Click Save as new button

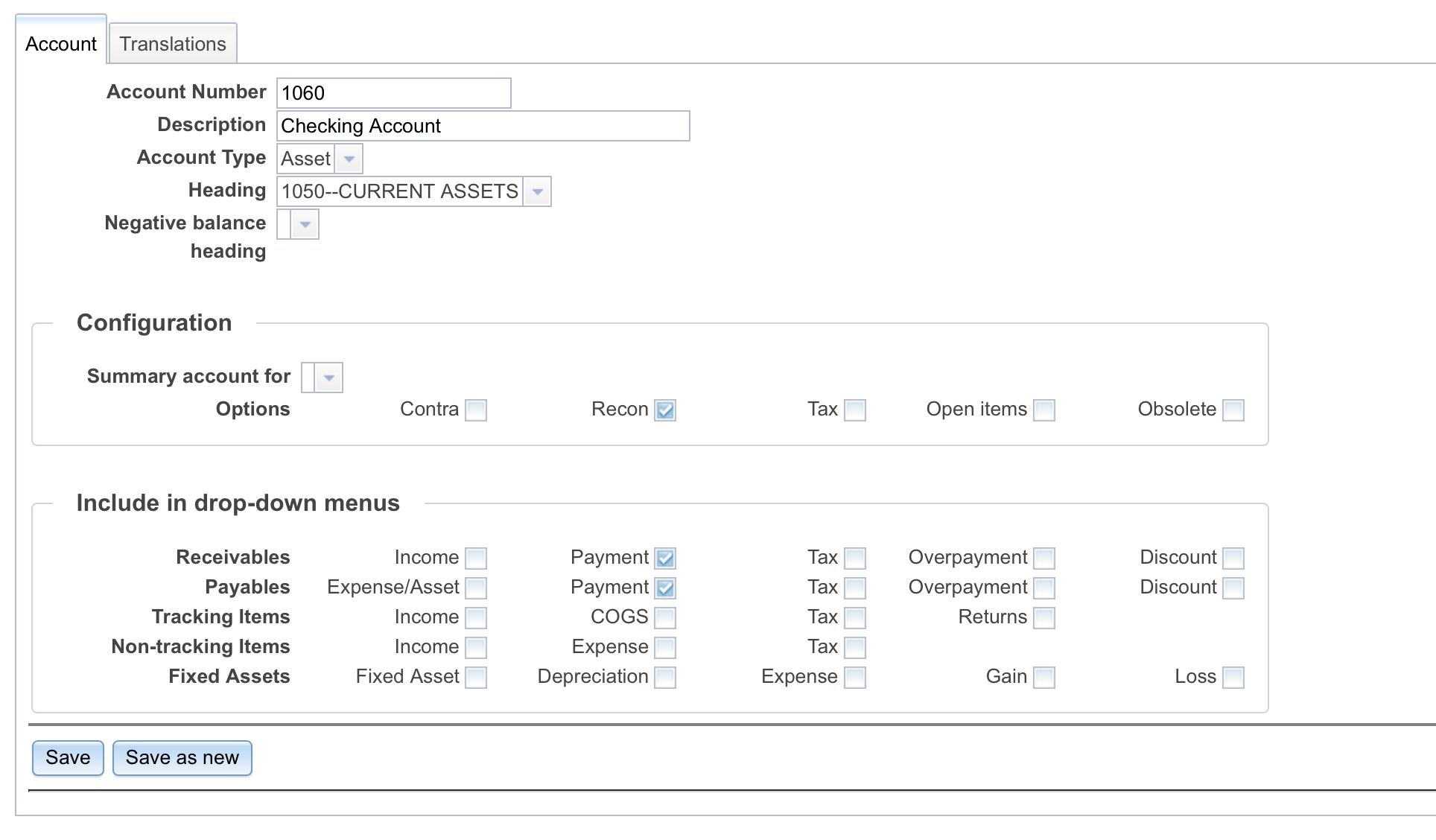pos(182,757)
